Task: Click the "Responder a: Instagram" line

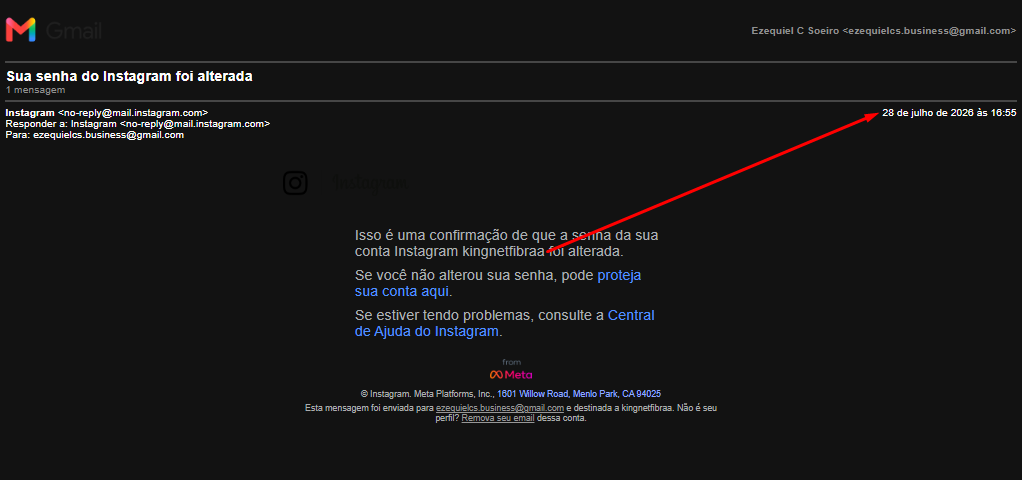Action: pos(138,124)
